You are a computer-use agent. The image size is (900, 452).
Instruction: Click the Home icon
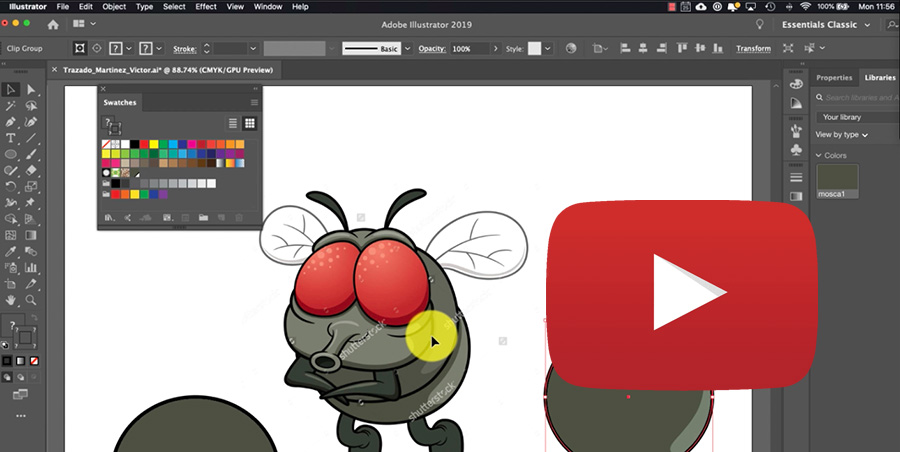[53, 25]
